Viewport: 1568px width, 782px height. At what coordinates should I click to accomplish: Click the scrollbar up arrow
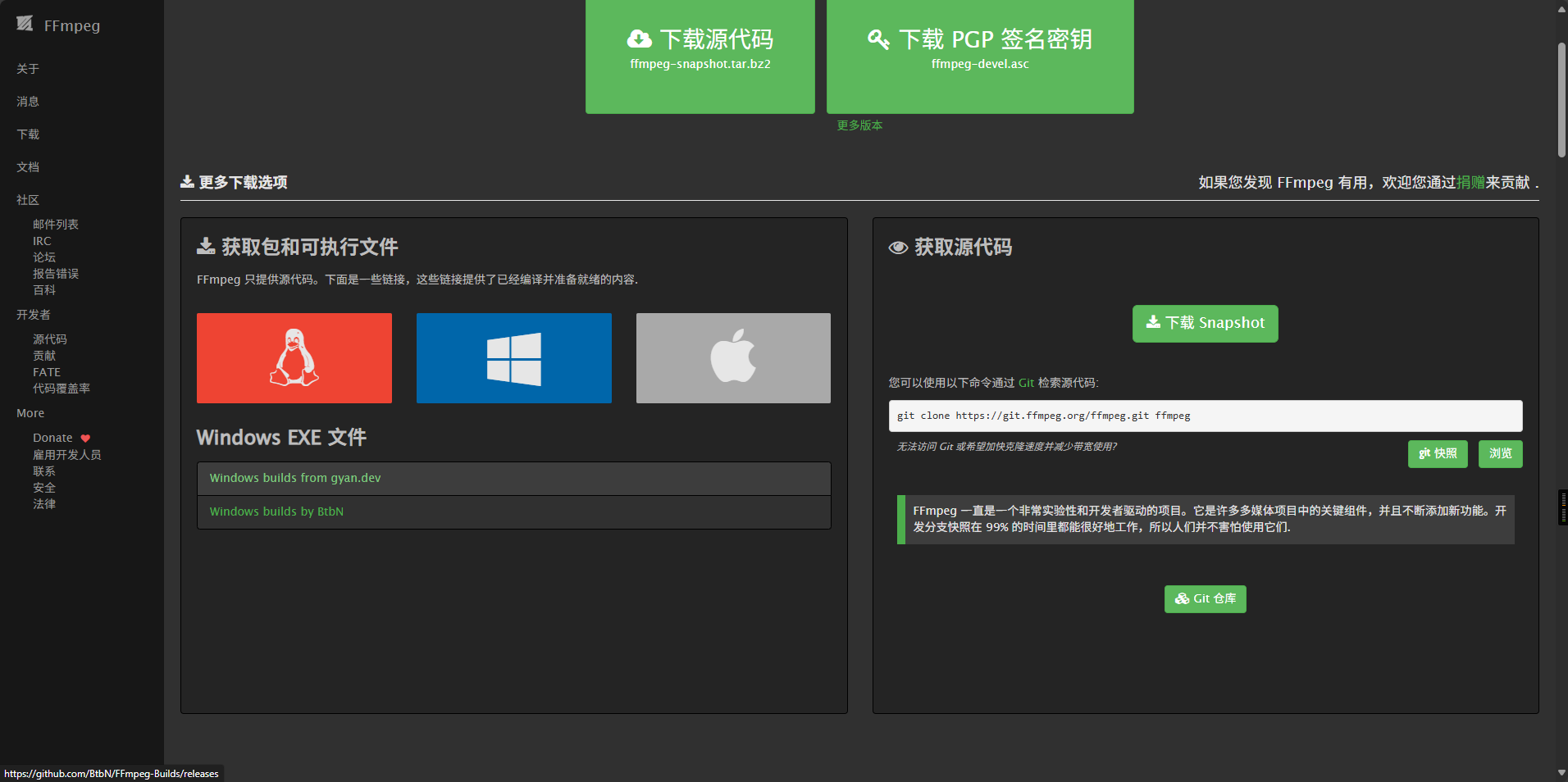[1561, 9]
